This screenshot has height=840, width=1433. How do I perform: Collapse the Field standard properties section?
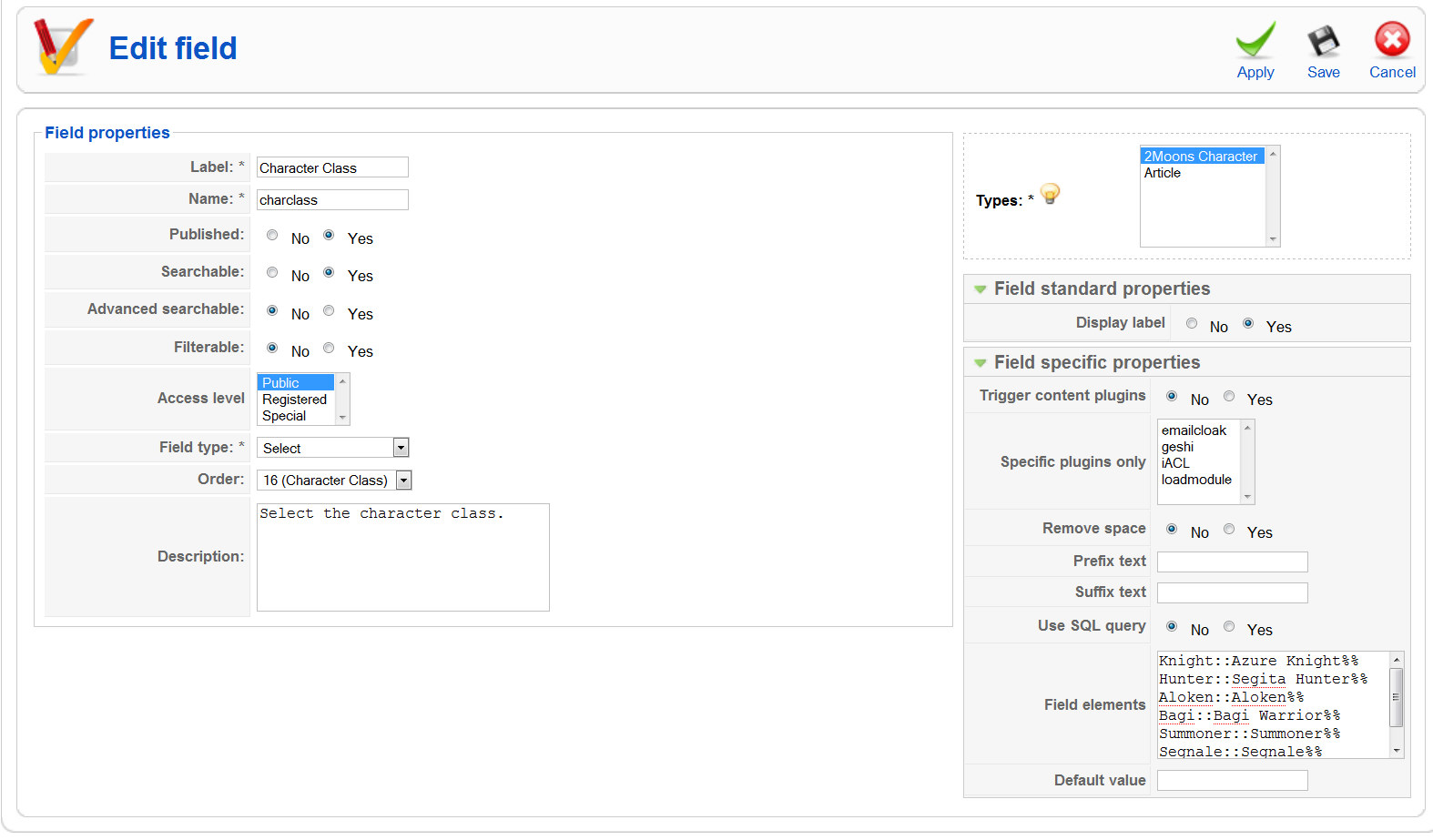pos(981,289)
